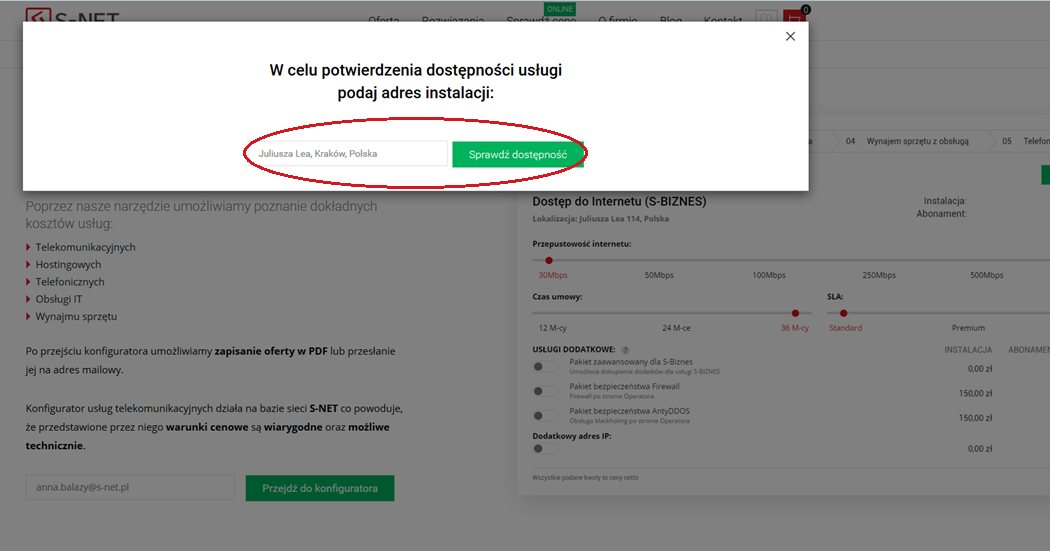Open the Oferta menu item
Image resolution: width=1050 pixels, height=551 pixels.
pos(384,19)
